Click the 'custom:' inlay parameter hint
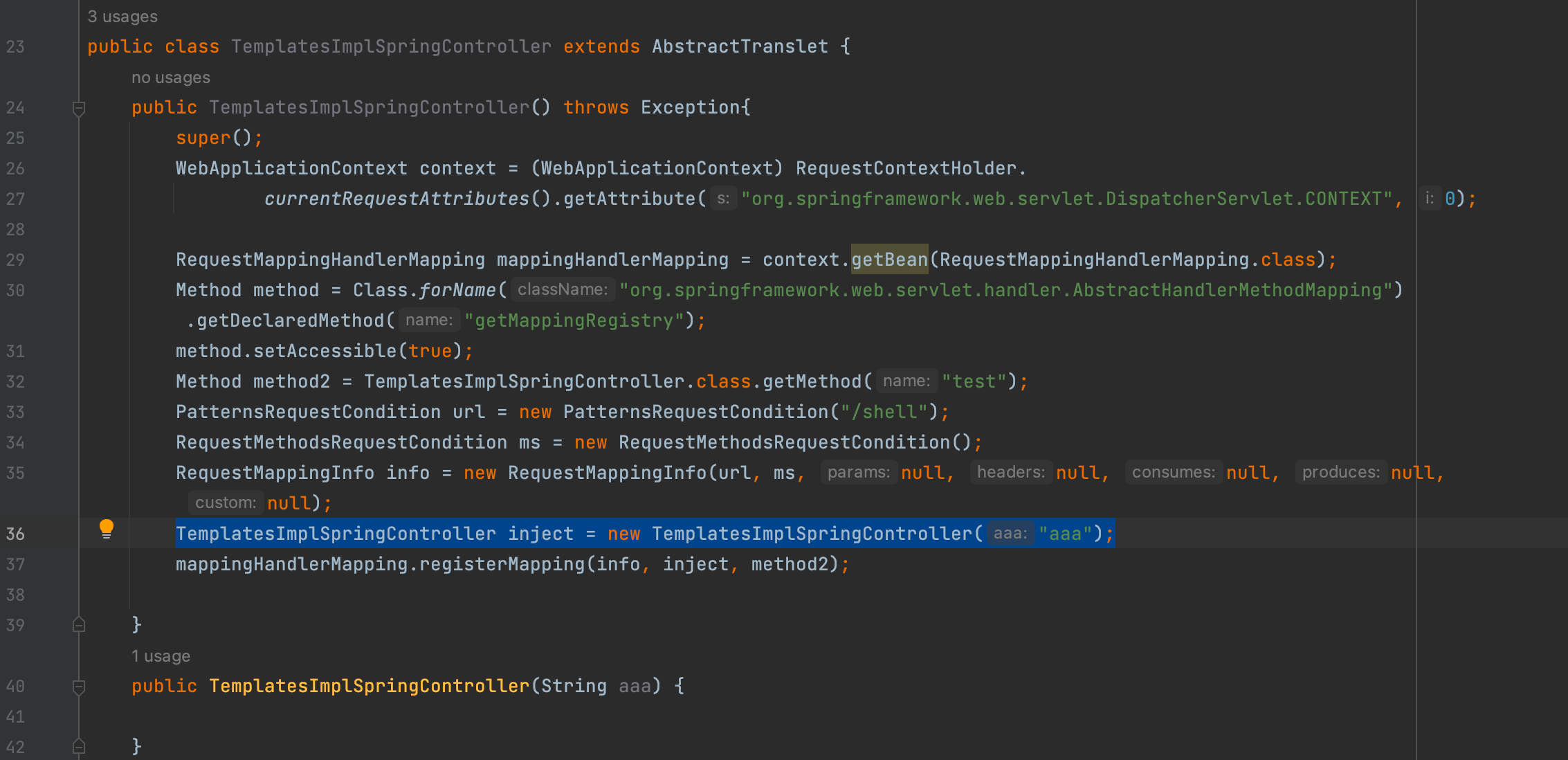1568x760 pixels. pyautogui.click(x=225, y=503)
